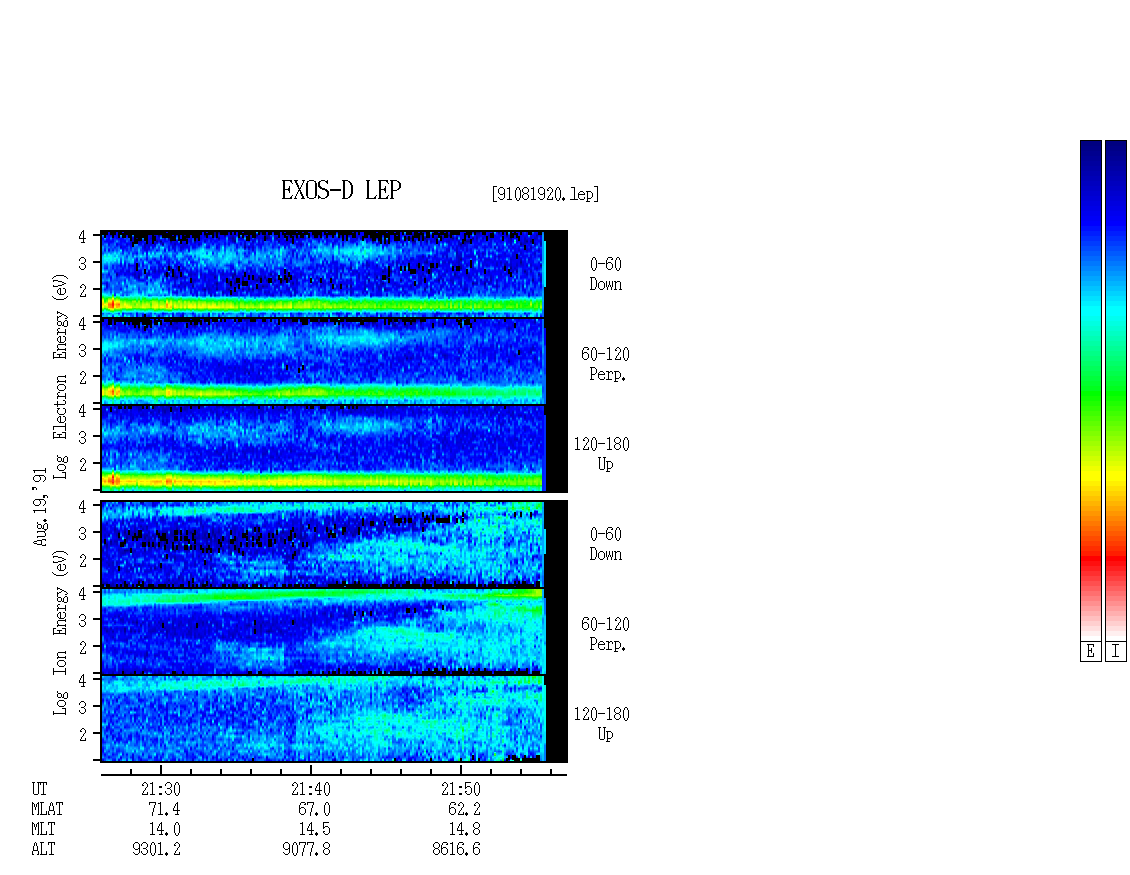The width and height of the screenshot is (1130, 875).
Task: Click the MLT value 14.8
Action: 464,830
